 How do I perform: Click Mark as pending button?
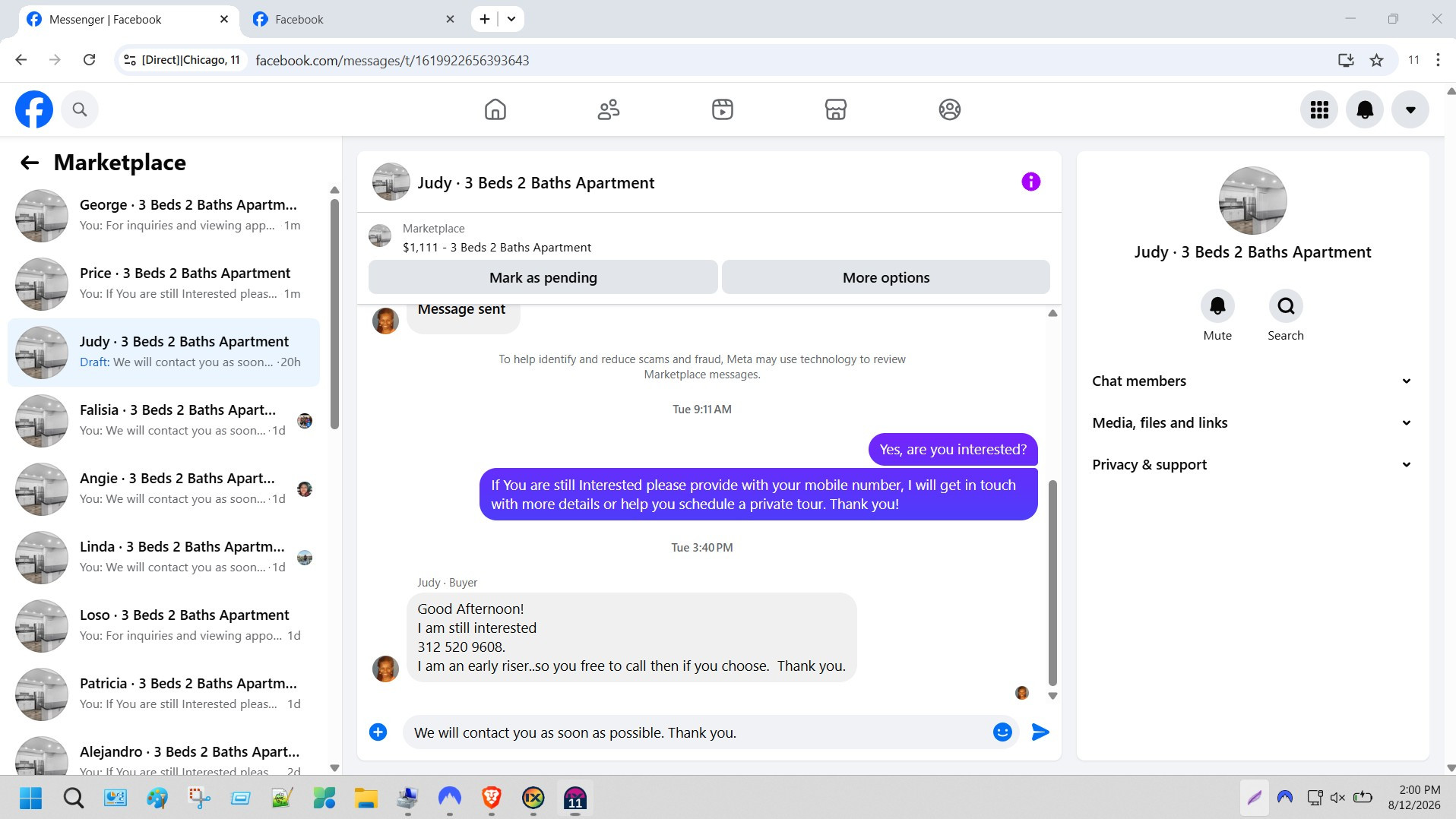pyautogui.click(x=543, y=277)
